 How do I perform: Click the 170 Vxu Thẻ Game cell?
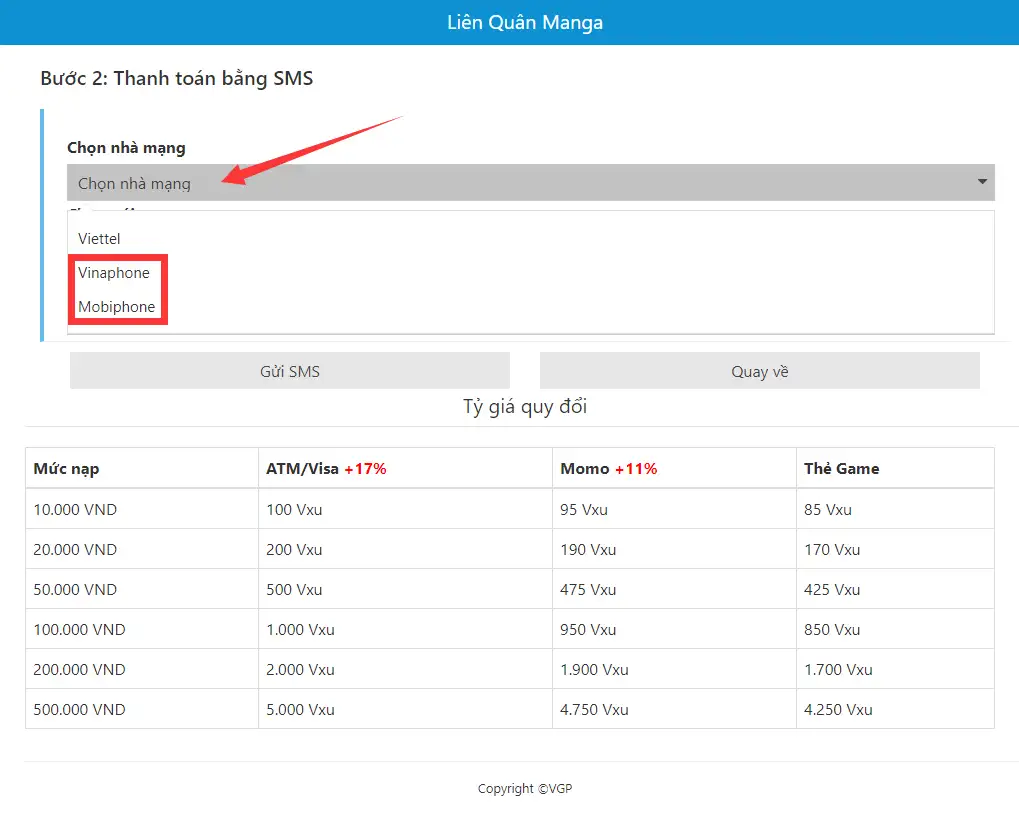click(896, 549)
